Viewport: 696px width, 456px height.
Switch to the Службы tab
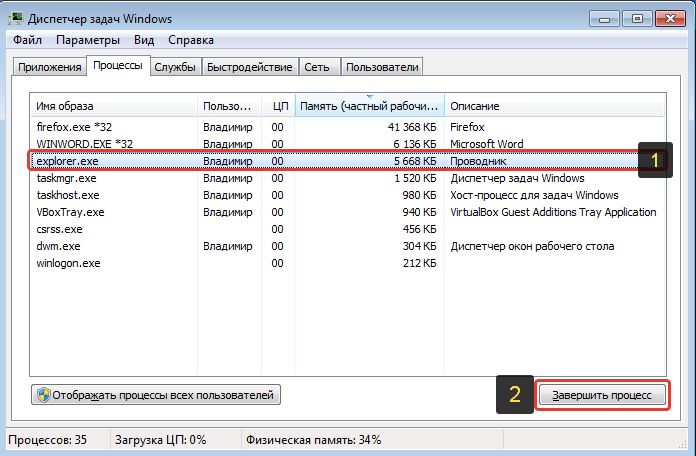[x=175, y=67]
